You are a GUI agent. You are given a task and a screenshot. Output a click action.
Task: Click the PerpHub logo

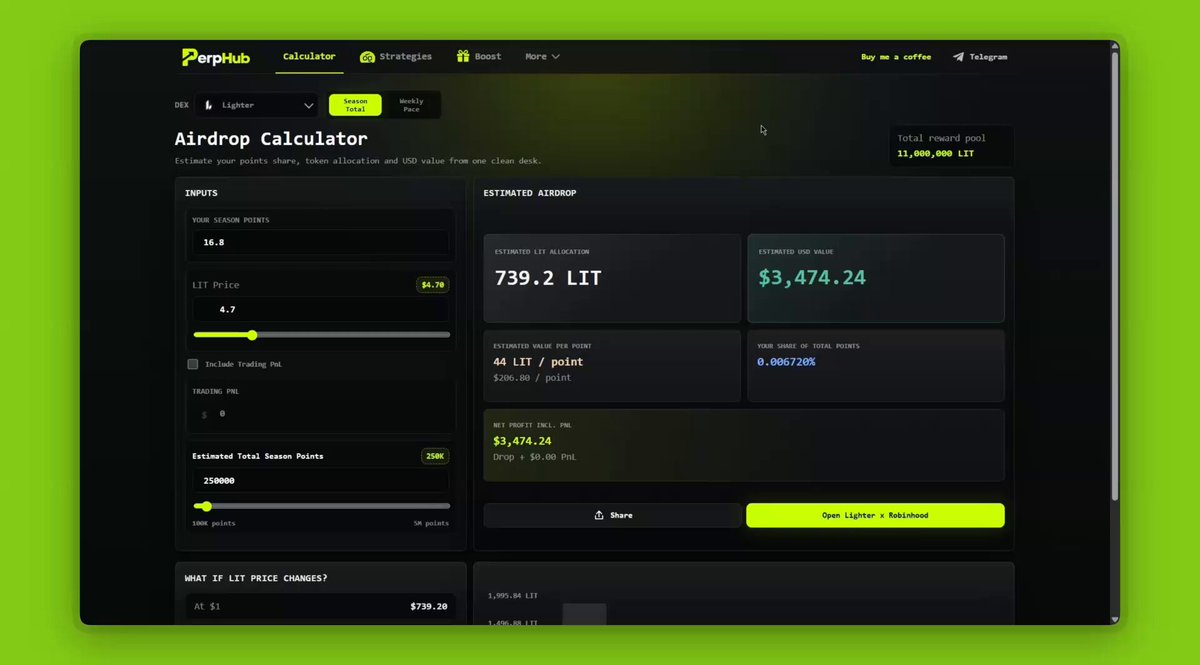coord(217,57)
